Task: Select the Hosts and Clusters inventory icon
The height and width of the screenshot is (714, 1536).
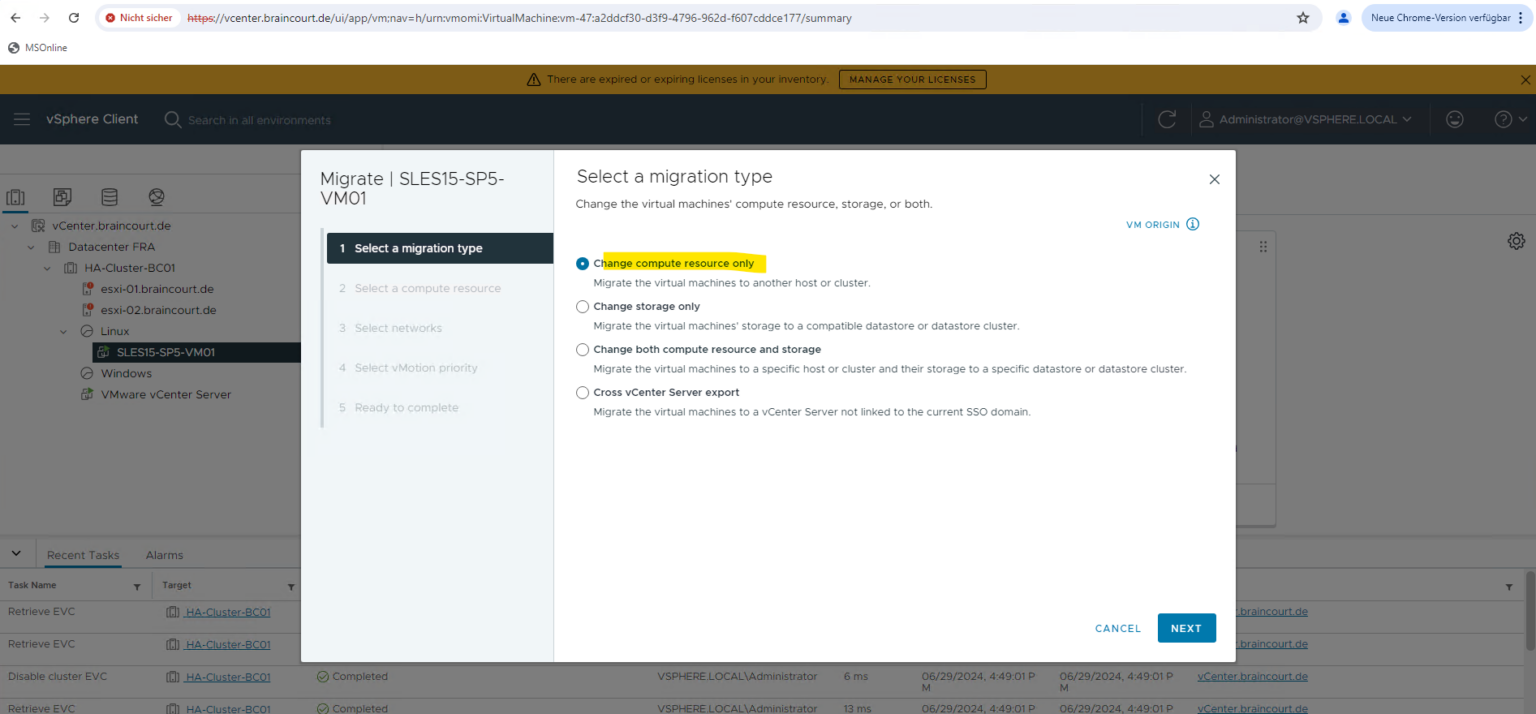Action: 15,197
